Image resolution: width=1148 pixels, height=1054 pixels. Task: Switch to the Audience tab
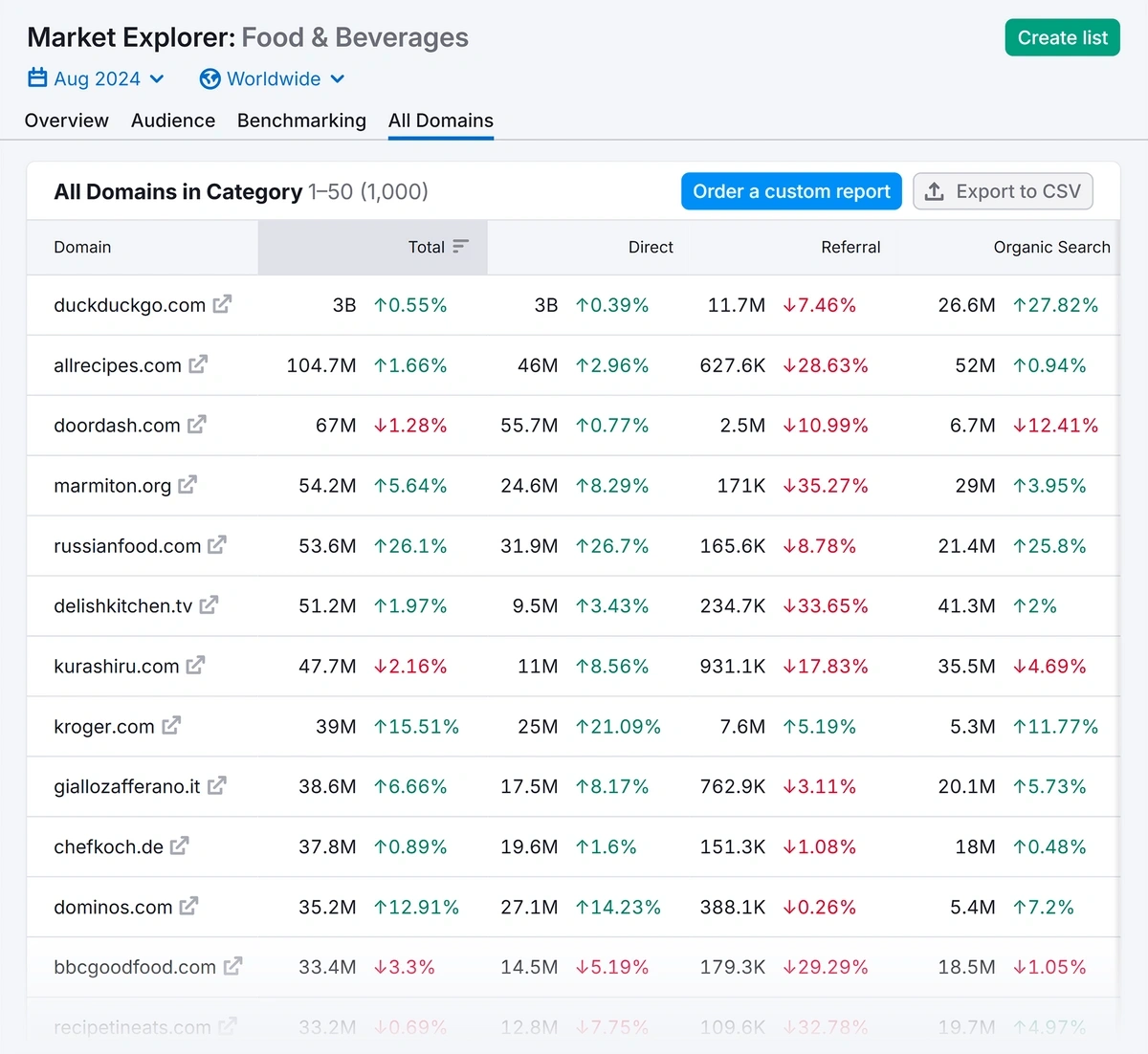point(173,121)
